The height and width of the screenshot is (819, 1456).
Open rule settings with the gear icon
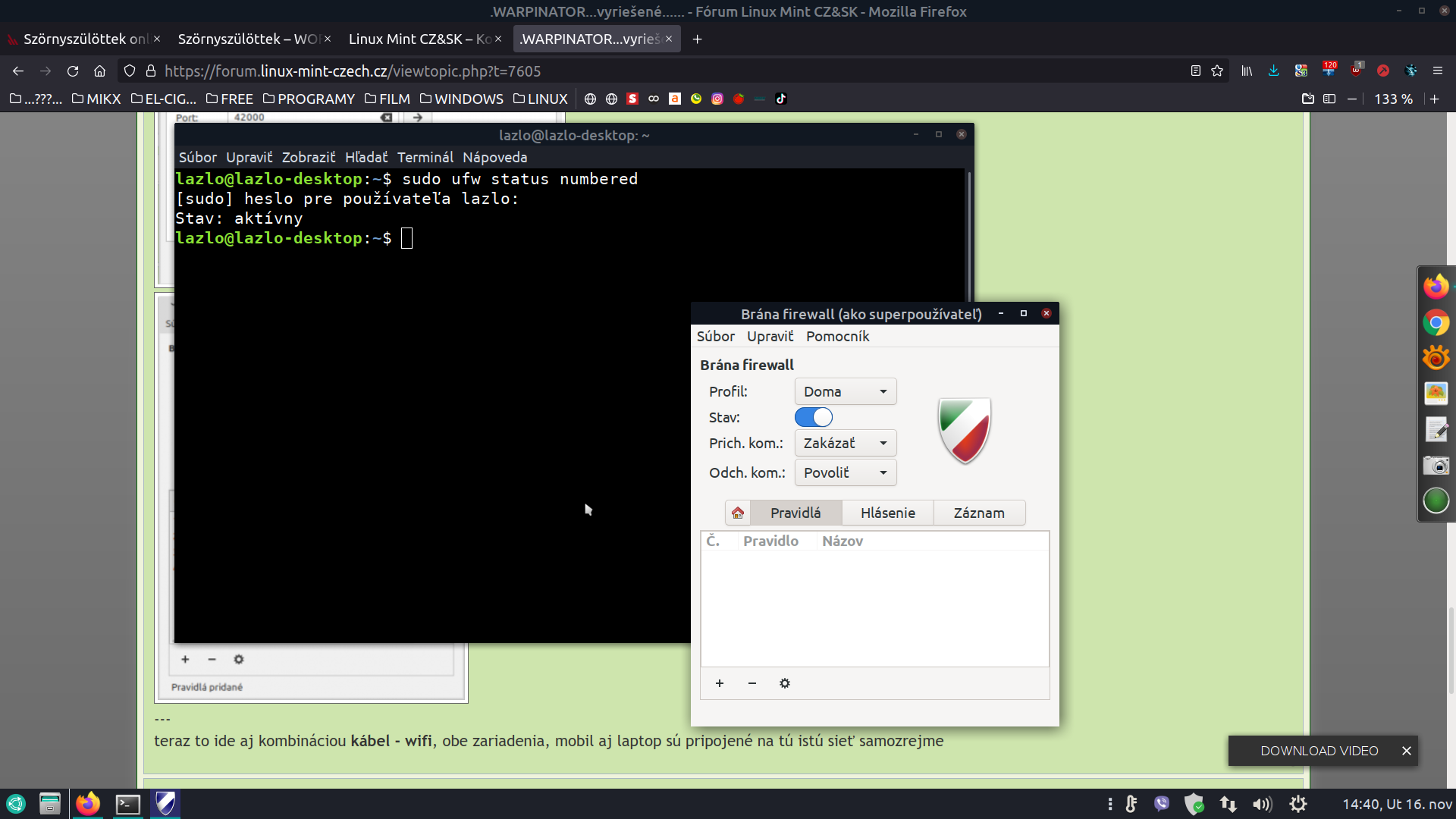pyautogui.click(x=784, y=683)
